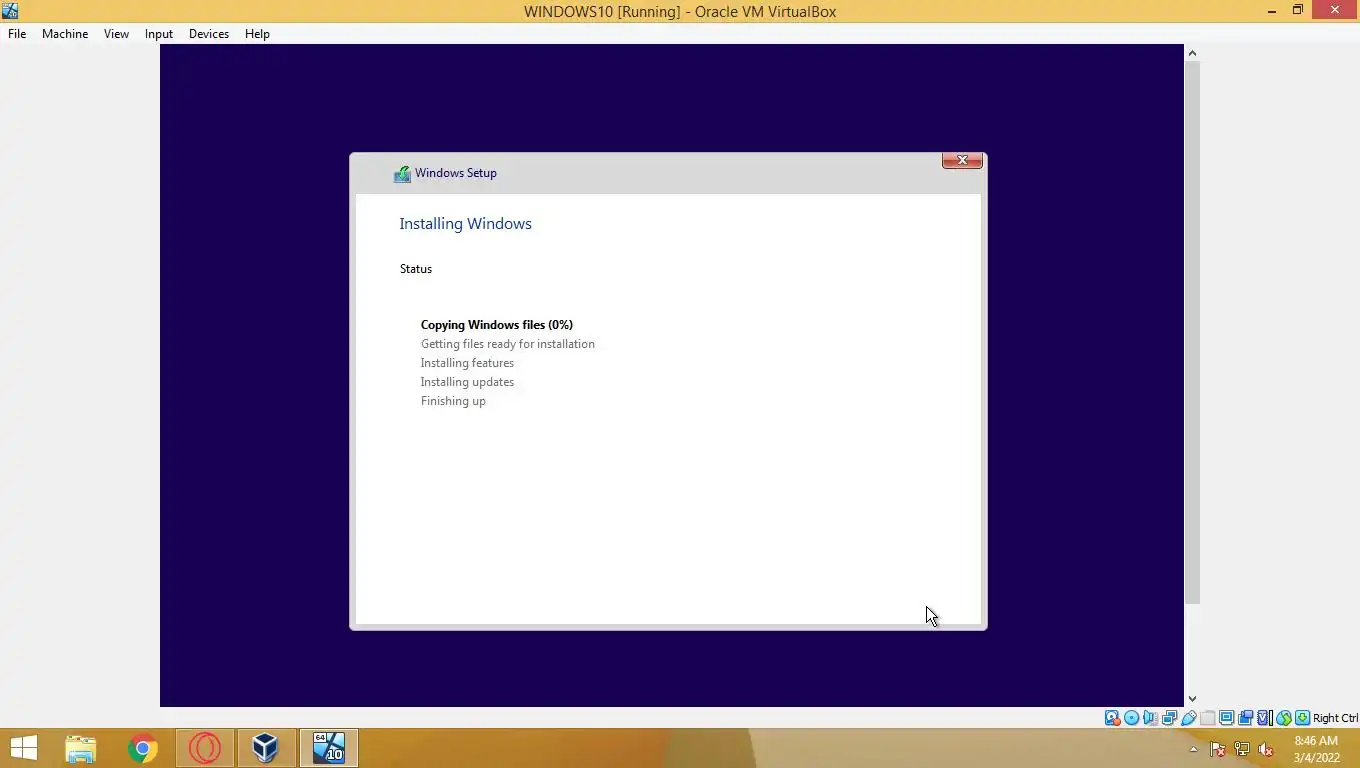The height and width of the screenshot is (768, 1360).
Task: Click the 'Installing updates' step
Action: pos(467,382)
